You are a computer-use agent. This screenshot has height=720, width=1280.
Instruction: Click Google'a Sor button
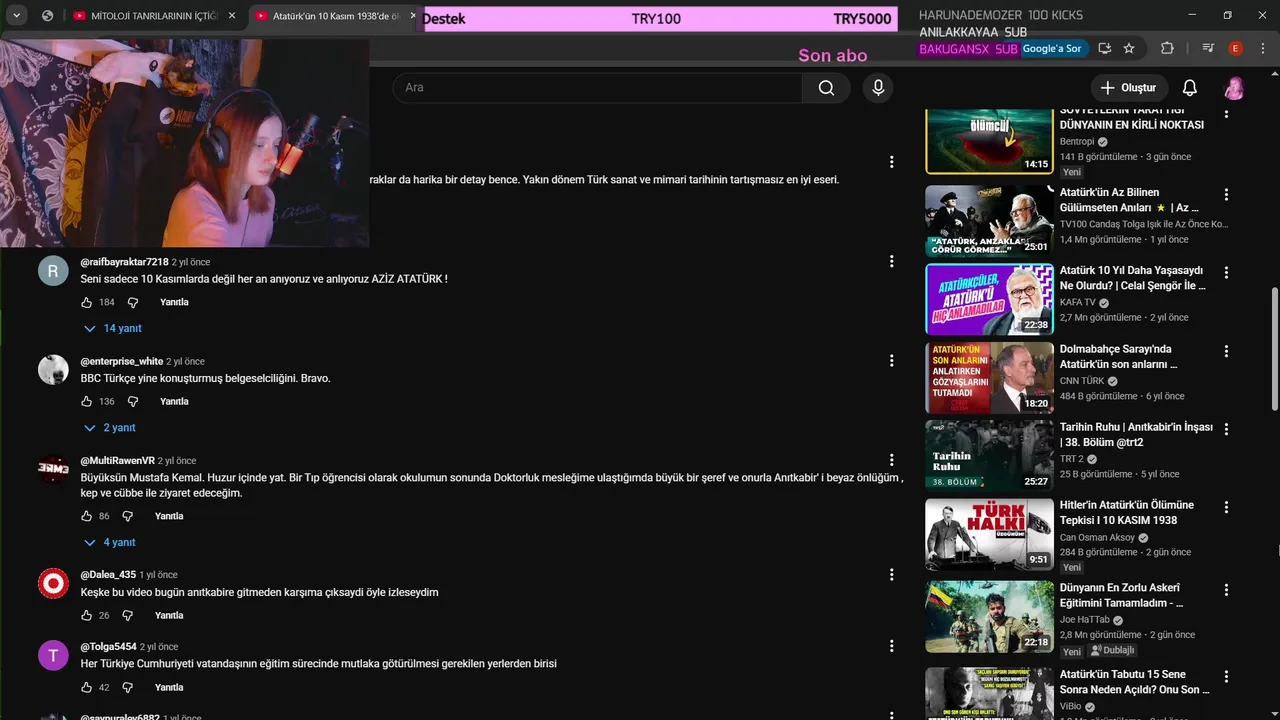[1053, 48]
